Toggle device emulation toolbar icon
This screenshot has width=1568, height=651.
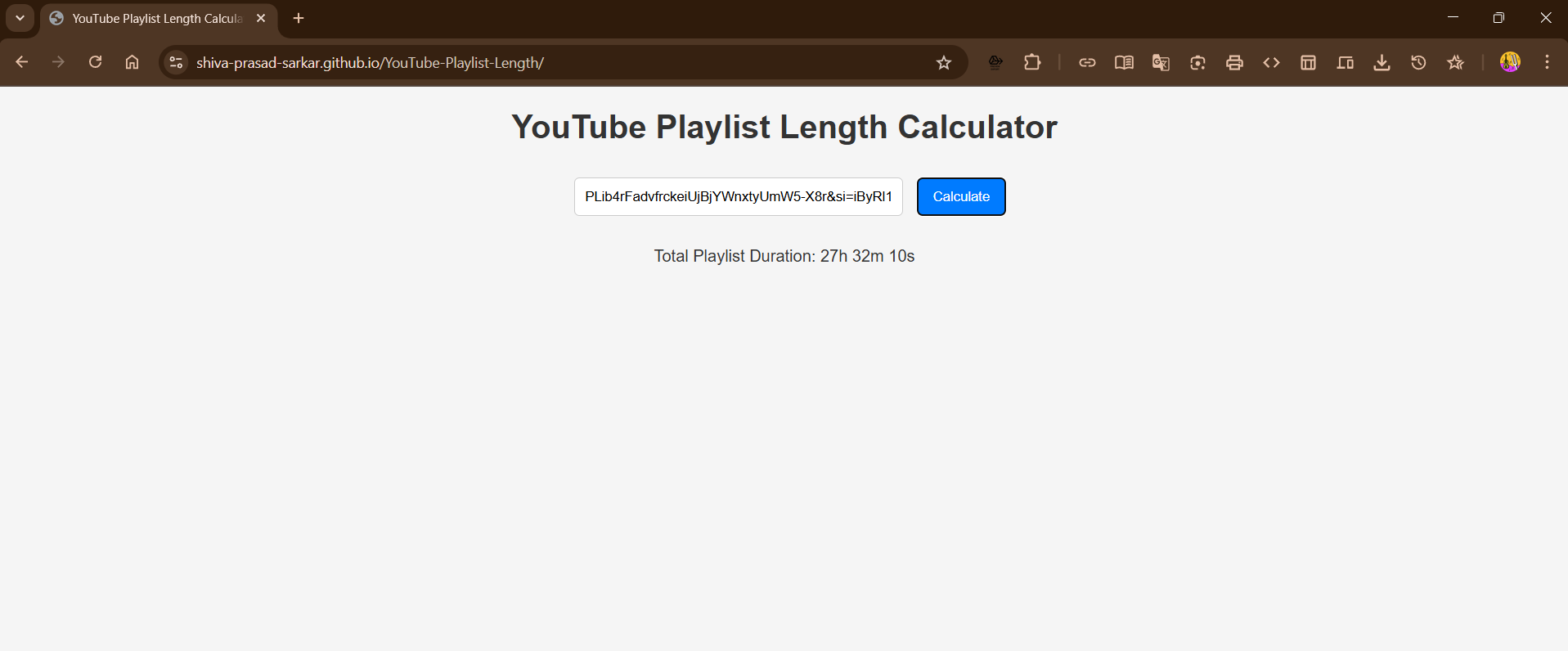(x=1345, y=62)
